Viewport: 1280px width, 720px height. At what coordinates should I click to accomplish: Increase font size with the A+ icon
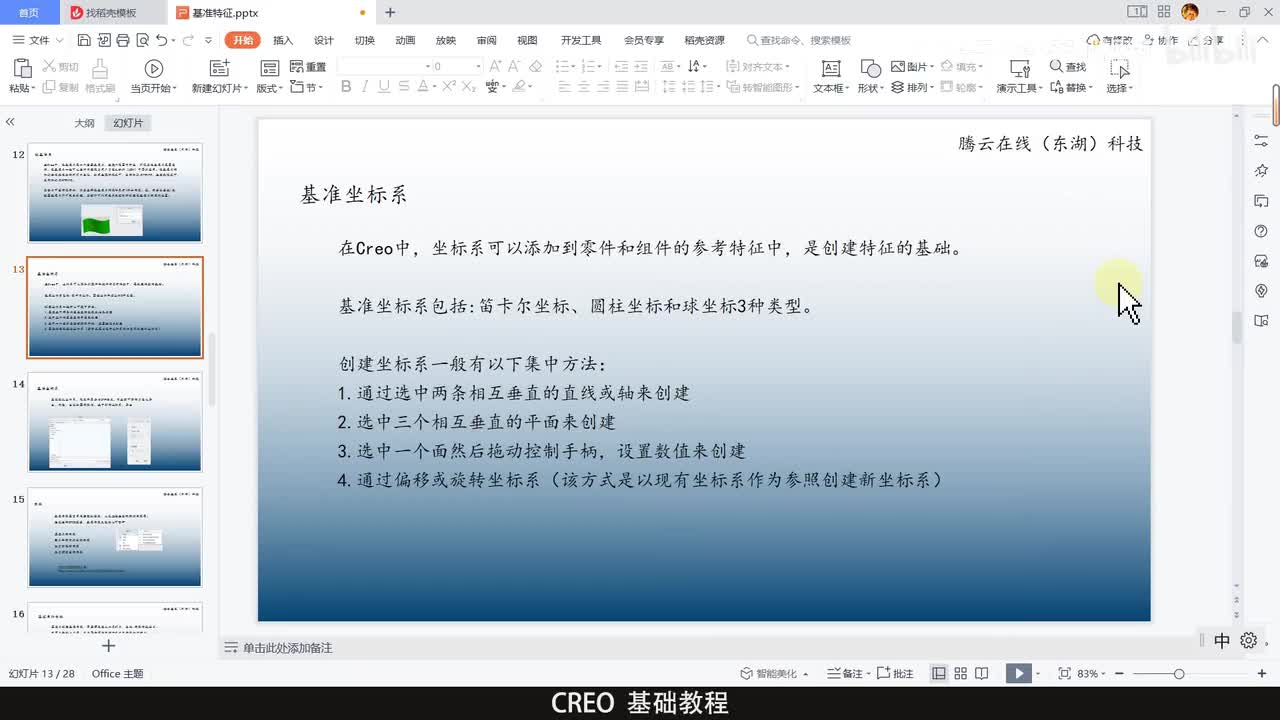[x=496, y=66]
